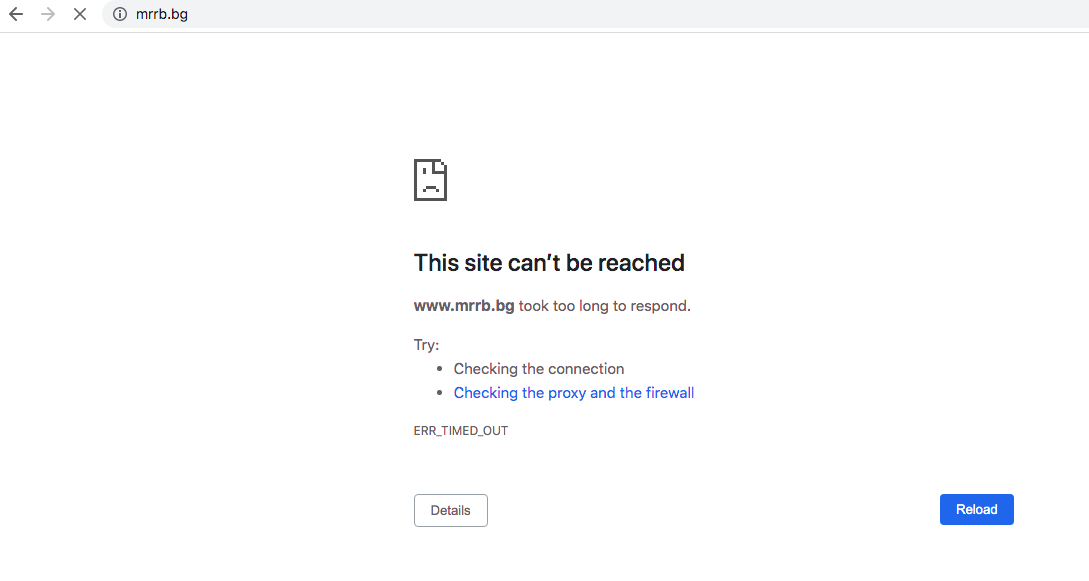Follow the 'Checking the proxy and the firewall' link
1089x581 pixels.
[x=573, y=393]
